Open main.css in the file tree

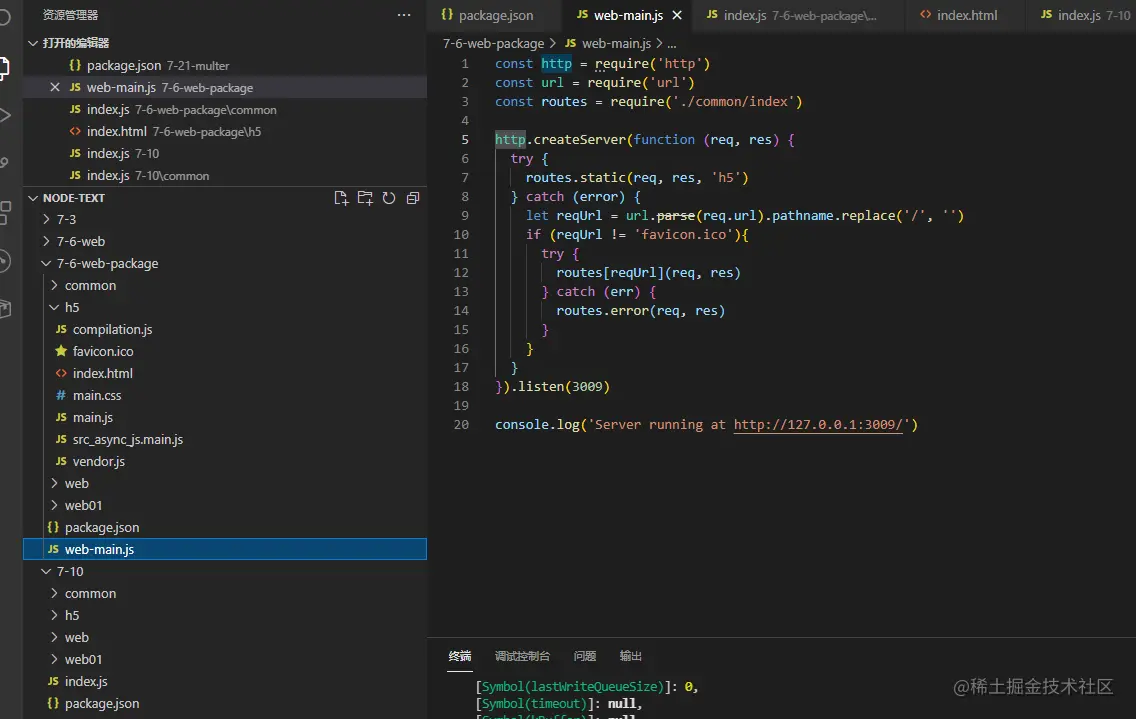tap(97, 395)
